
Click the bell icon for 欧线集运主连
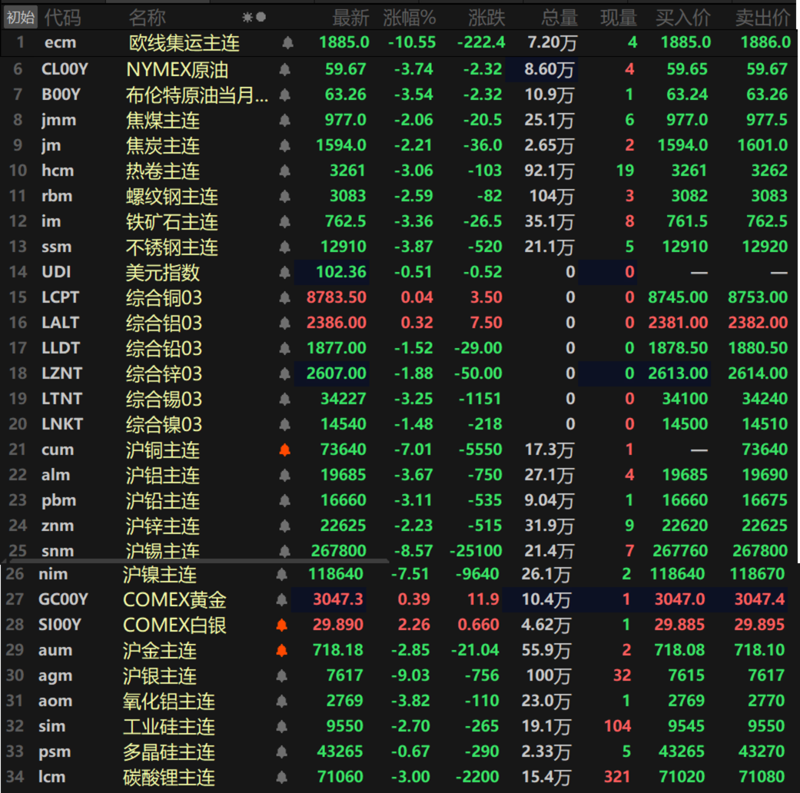click(288, 43)
